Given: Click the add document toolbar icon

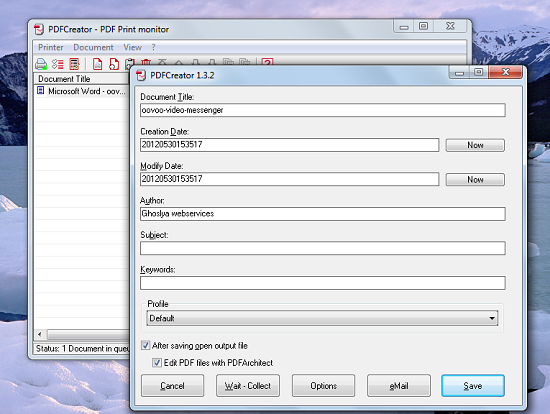Looking at the screenshot, I should click(114, 64).
